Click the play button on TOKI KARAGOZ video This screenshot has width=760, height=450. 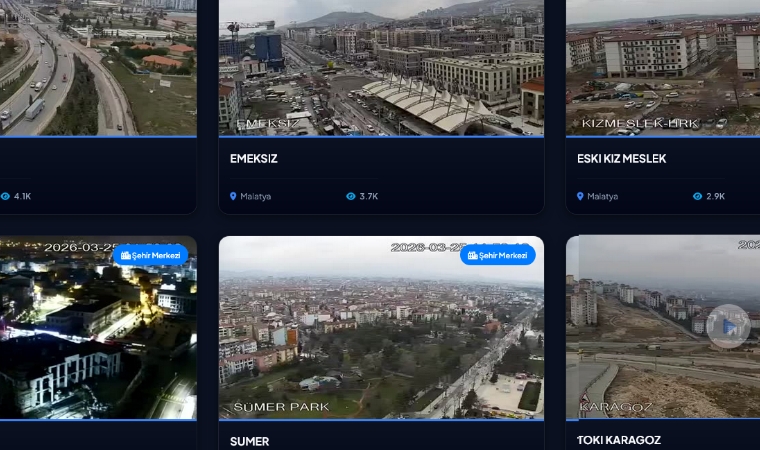(728, 326)
